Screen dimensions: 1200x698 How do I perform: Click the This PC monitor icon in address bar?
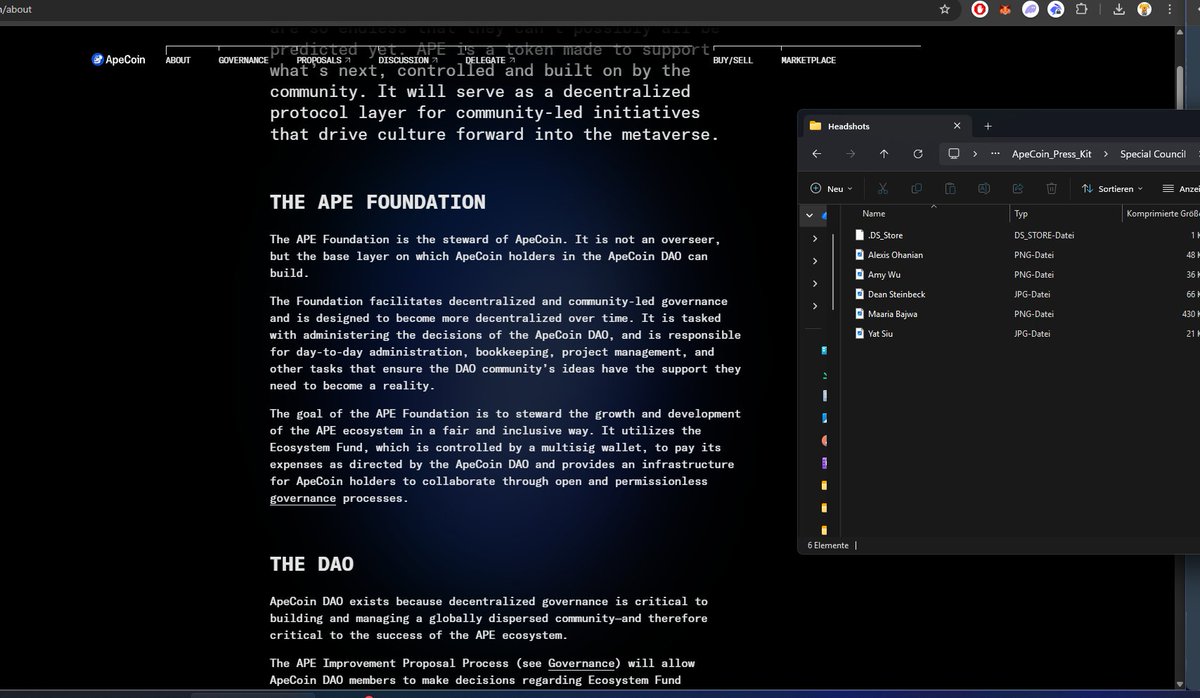click(954, 154)
